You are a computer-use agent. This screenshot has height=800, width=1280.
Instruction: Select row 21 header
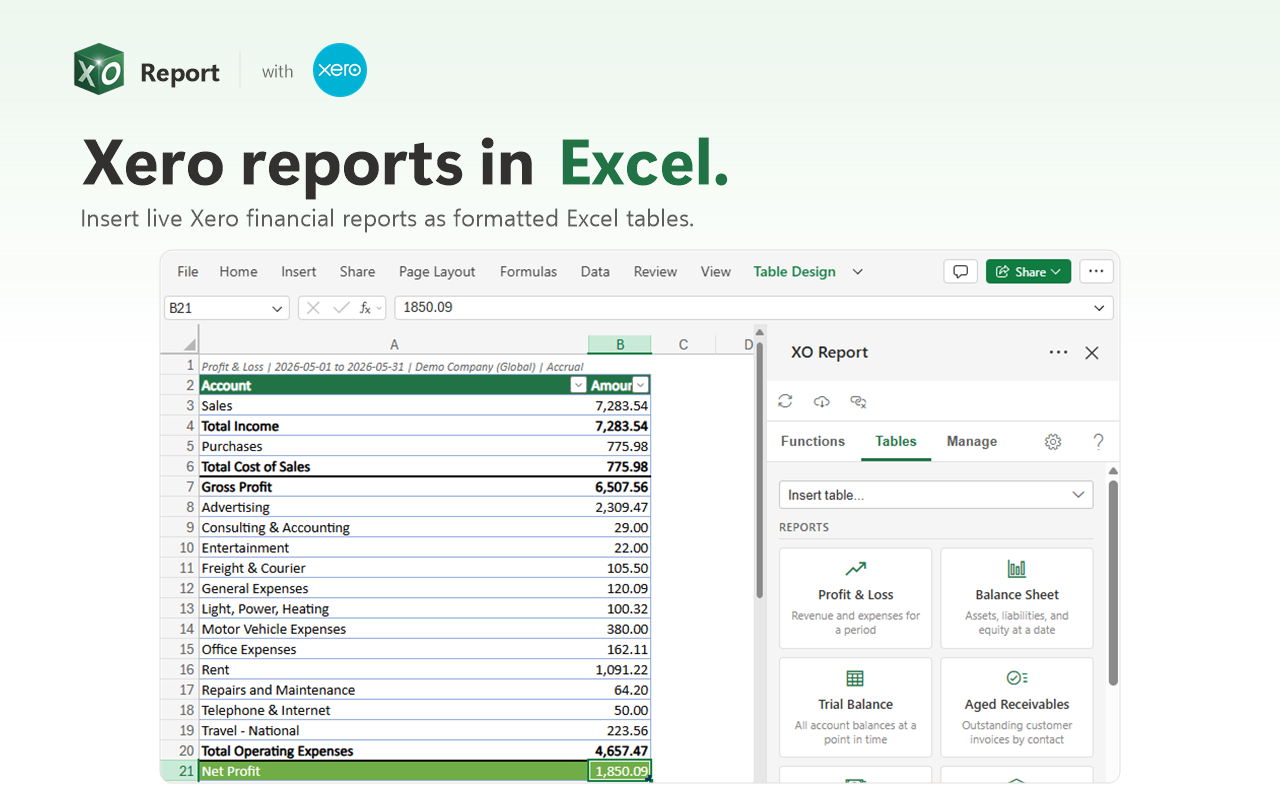(x=180, y=771)
